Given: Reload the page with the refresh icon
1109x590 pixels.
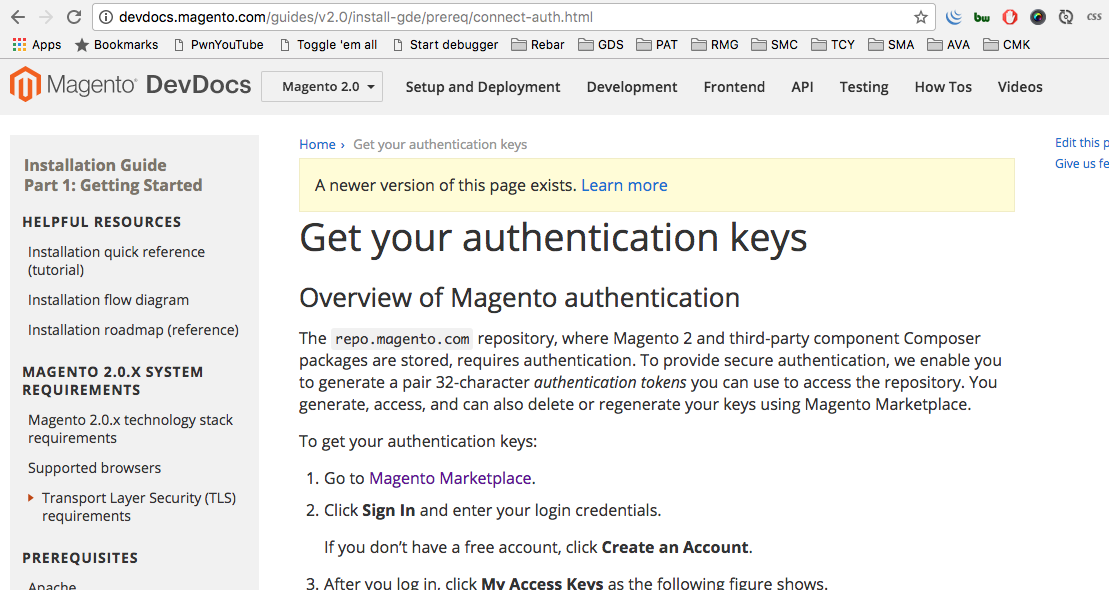Looking at the screenshot, I should 74,17.
